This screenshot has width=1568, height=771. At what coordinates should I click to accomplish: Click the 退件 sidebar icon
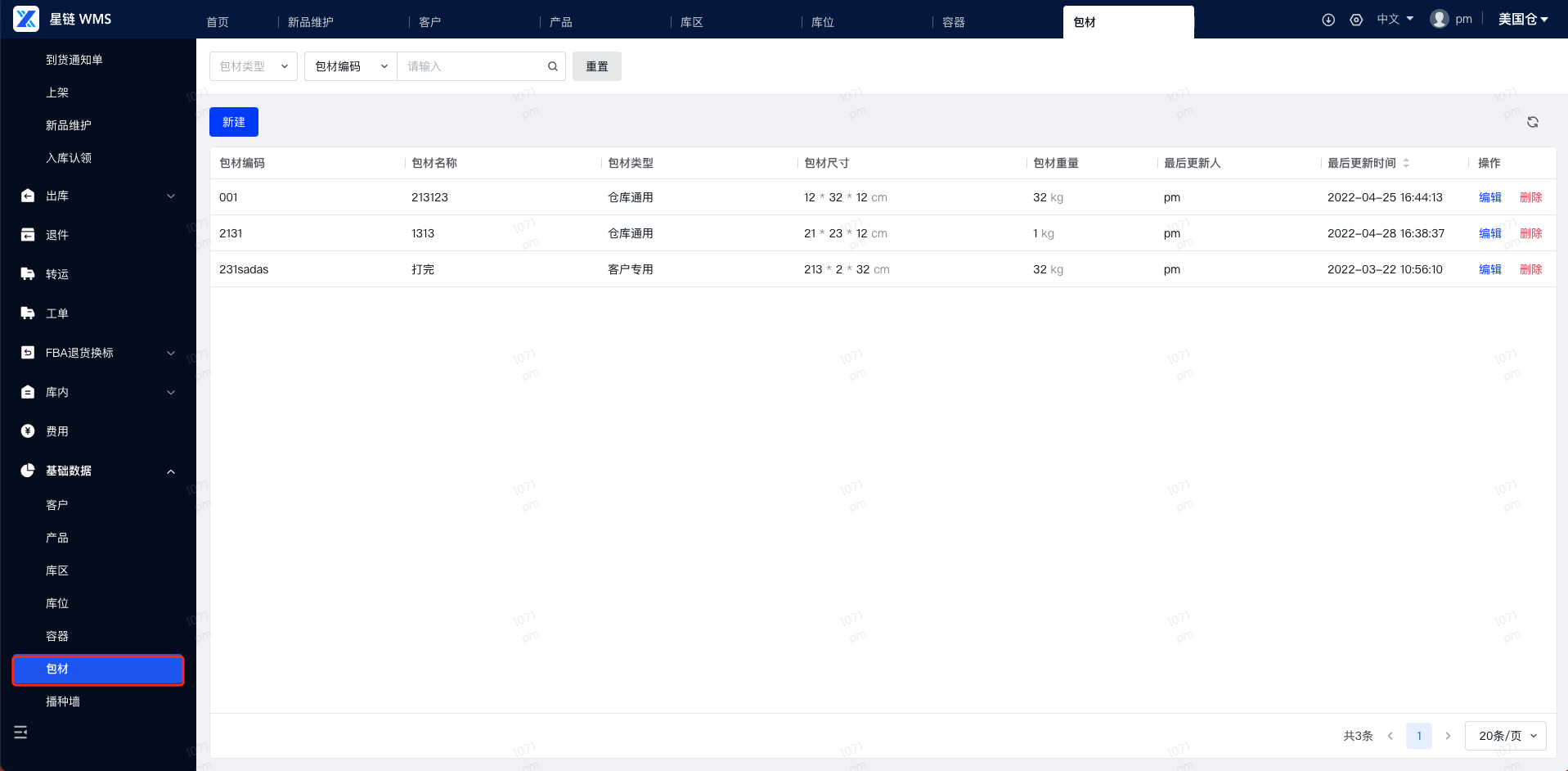tap(28, 235)
